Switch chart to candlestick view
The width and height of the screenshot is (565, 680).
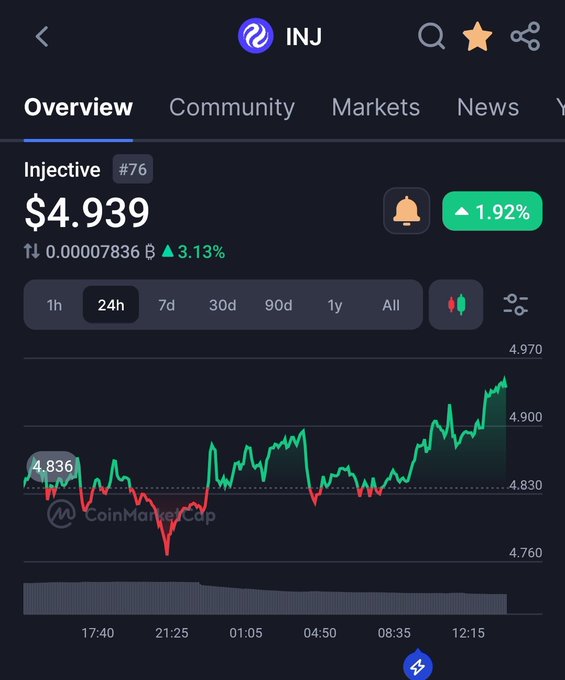pyautogui.click(x=456, y=304)
